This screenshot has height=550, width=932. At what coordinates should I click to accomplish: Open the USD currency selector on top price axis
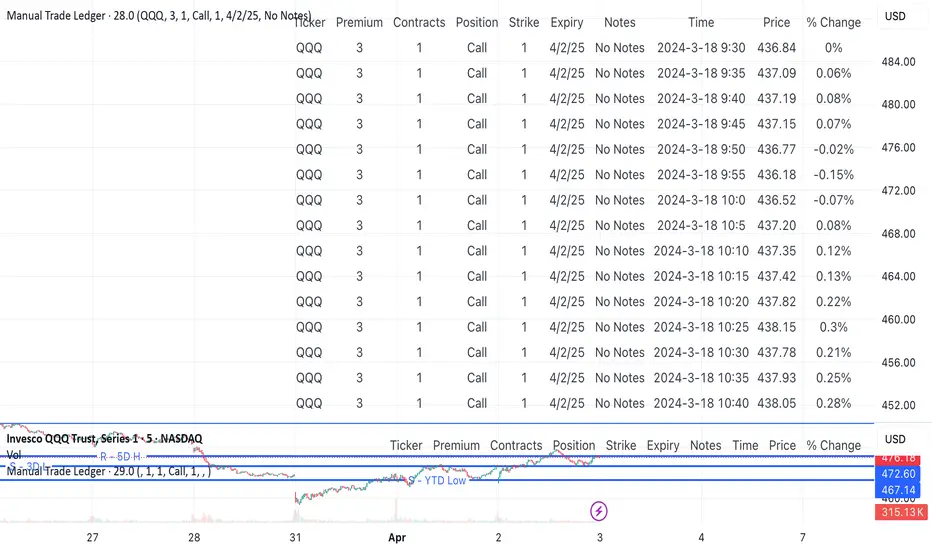(x=896, y=17)
